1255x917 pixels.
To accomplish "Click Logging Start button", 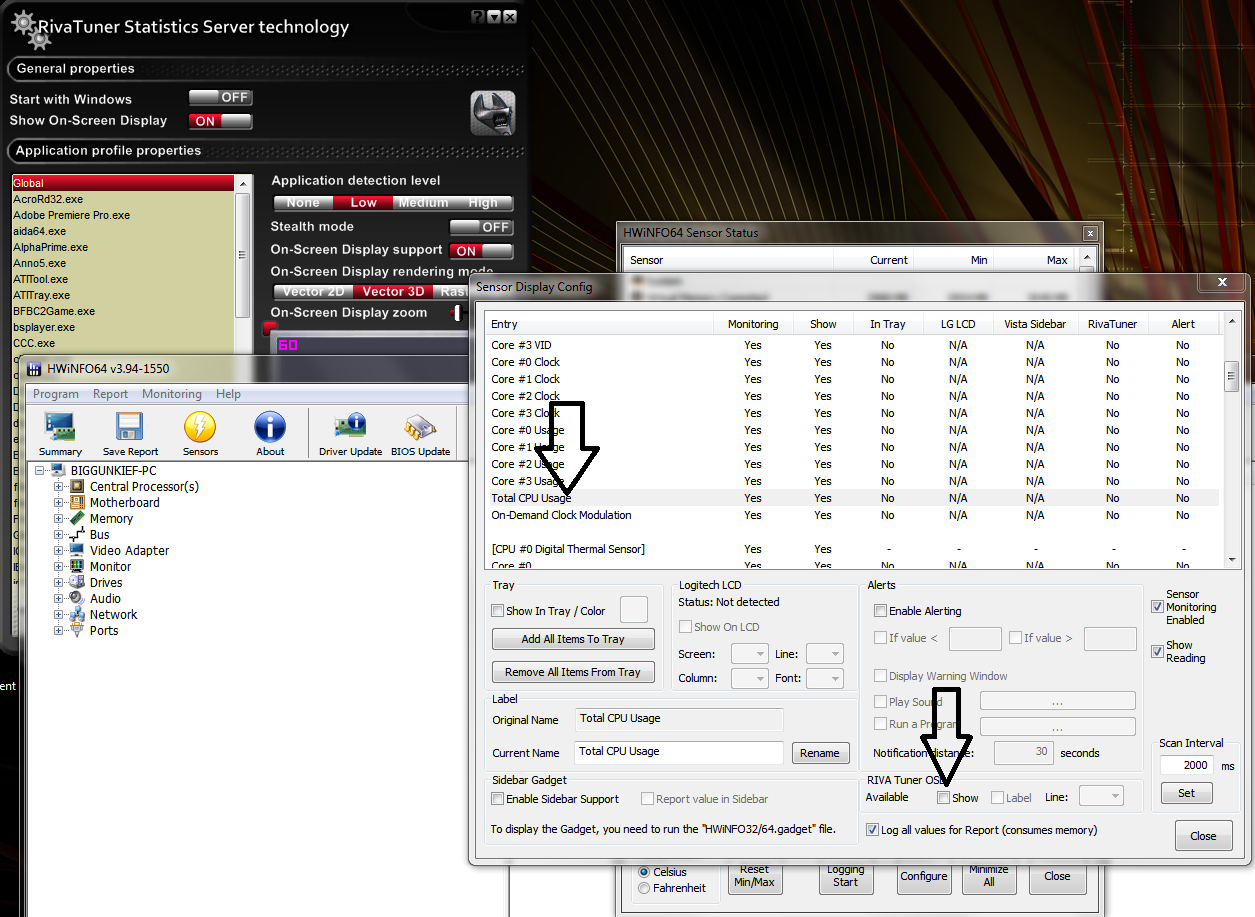I will click(846, 876).
